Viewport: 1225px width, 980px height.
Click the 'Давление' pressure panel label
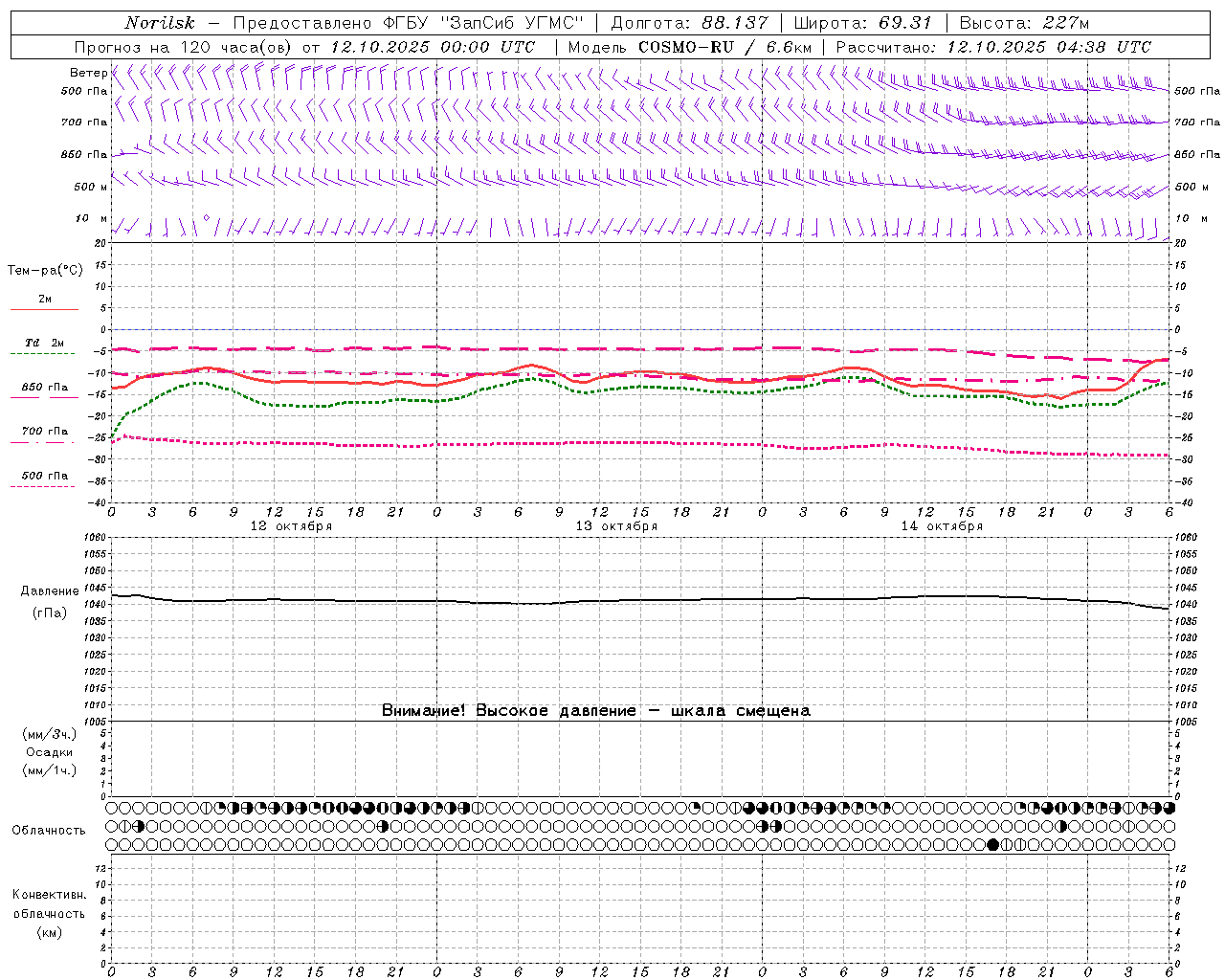pos(50,591)
